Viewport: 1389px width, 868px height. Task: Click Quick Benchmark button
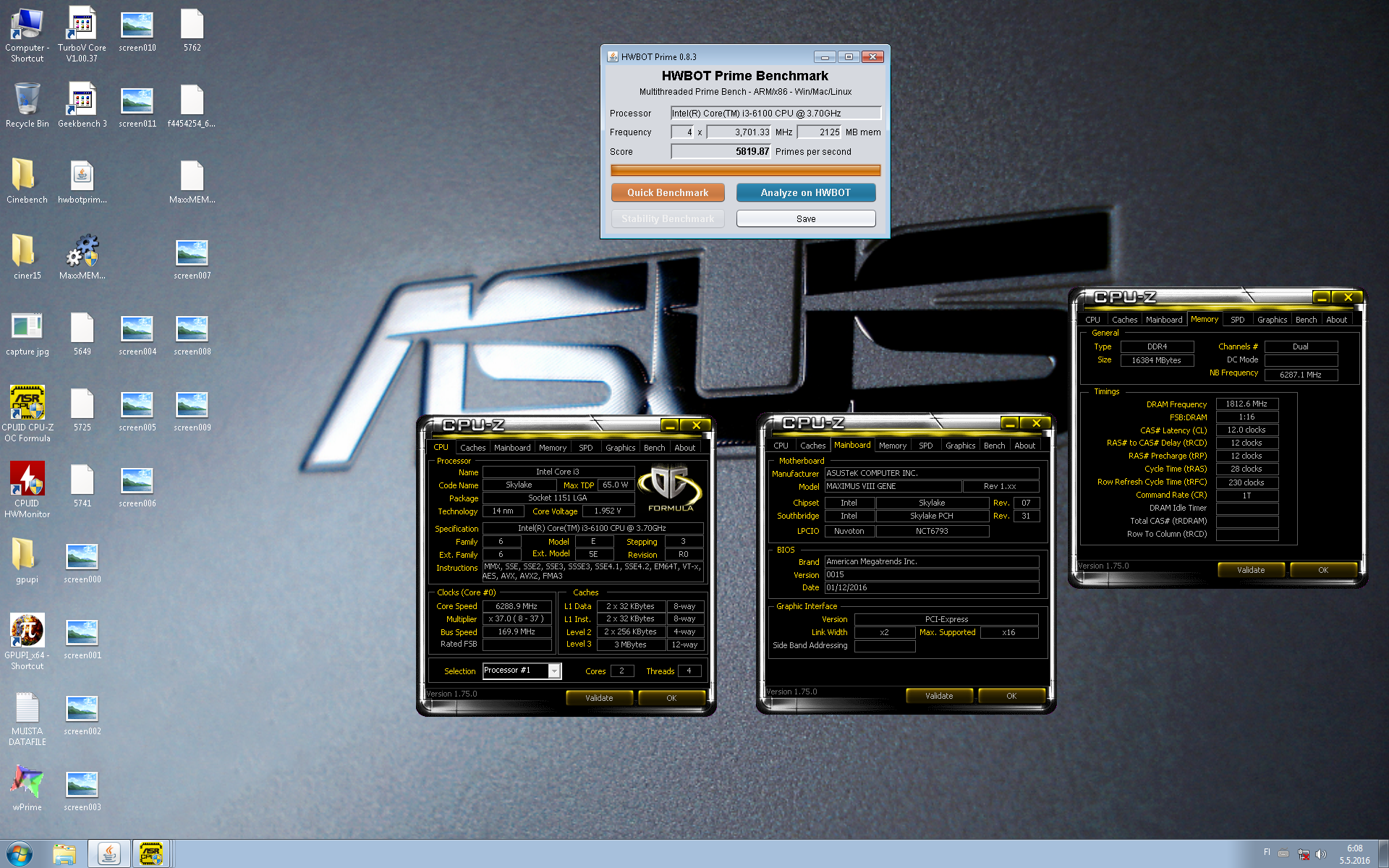pyautogui.click(x=668, y=192)
